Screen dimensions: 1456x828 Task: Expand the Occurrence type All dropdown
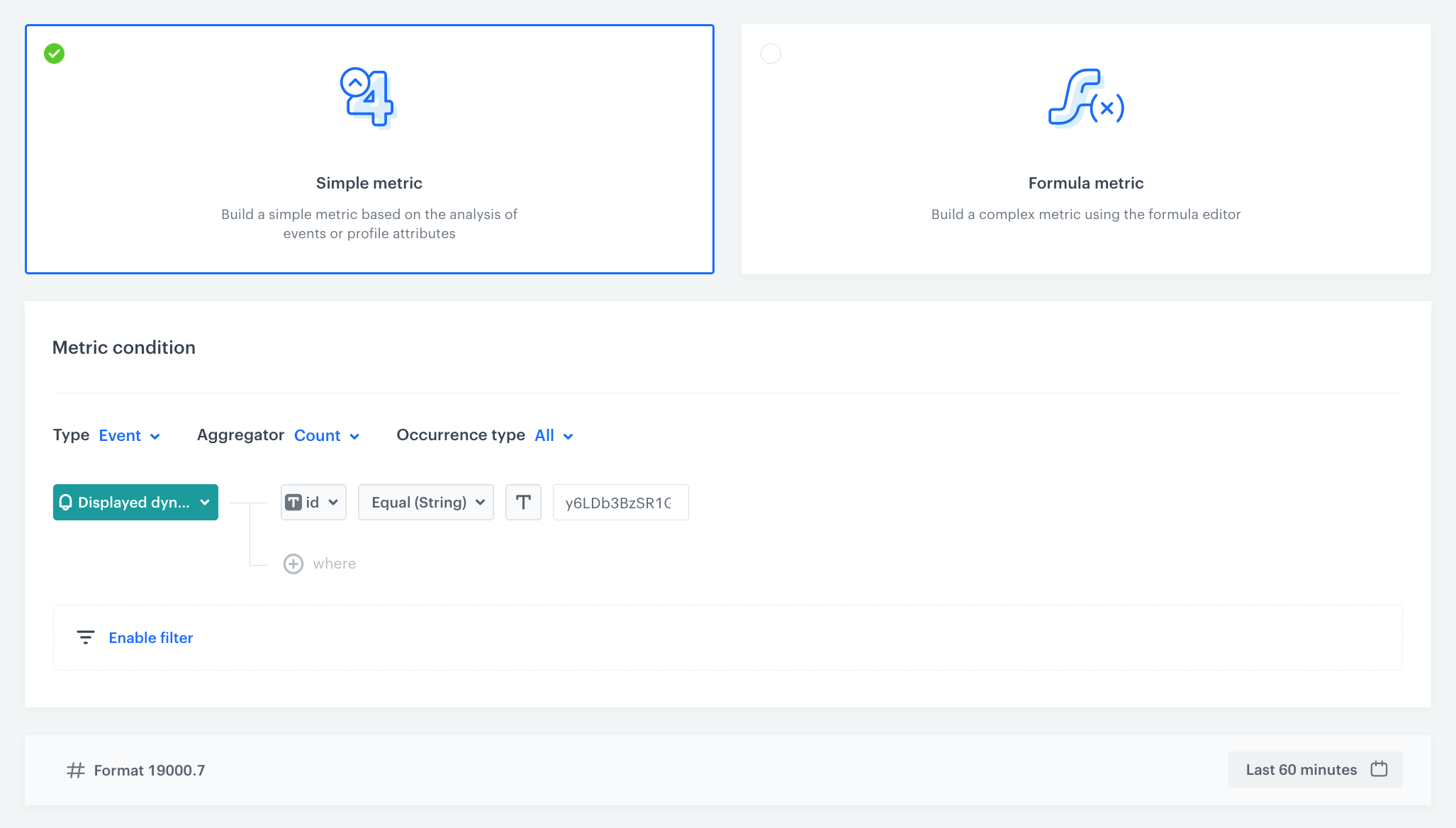(x=554, y=435)
